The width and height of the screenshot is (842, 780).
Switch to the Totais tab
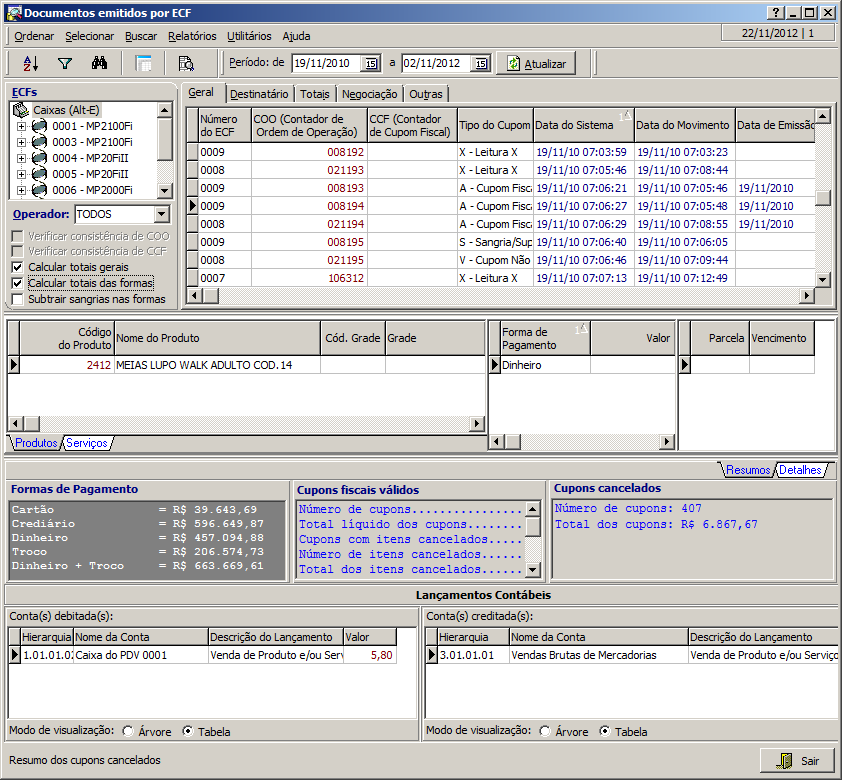[x=314, y=94]
